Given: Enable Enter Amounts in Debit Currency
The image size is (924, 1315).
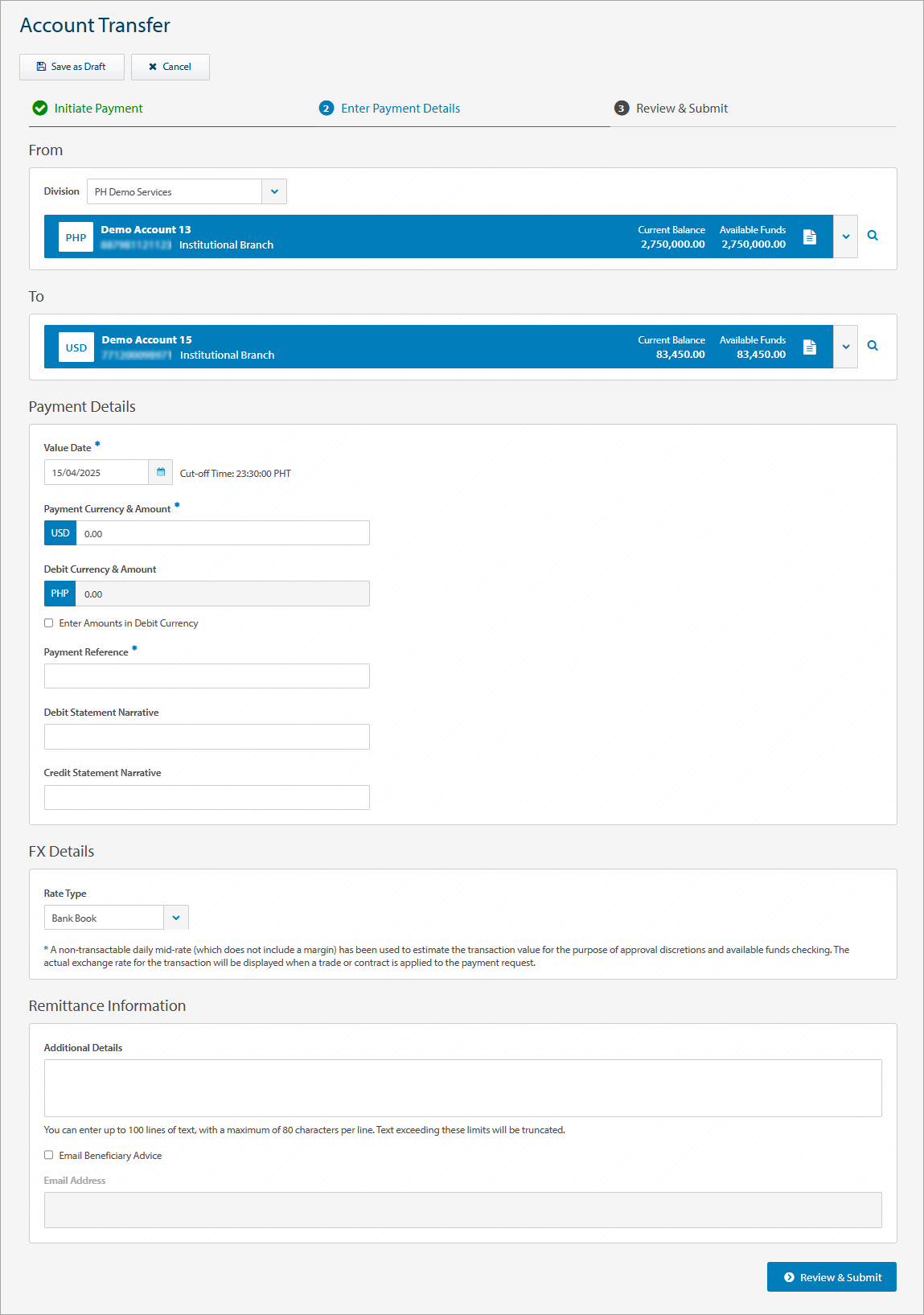Looking at the screenshot, I should tap(49, 623).
